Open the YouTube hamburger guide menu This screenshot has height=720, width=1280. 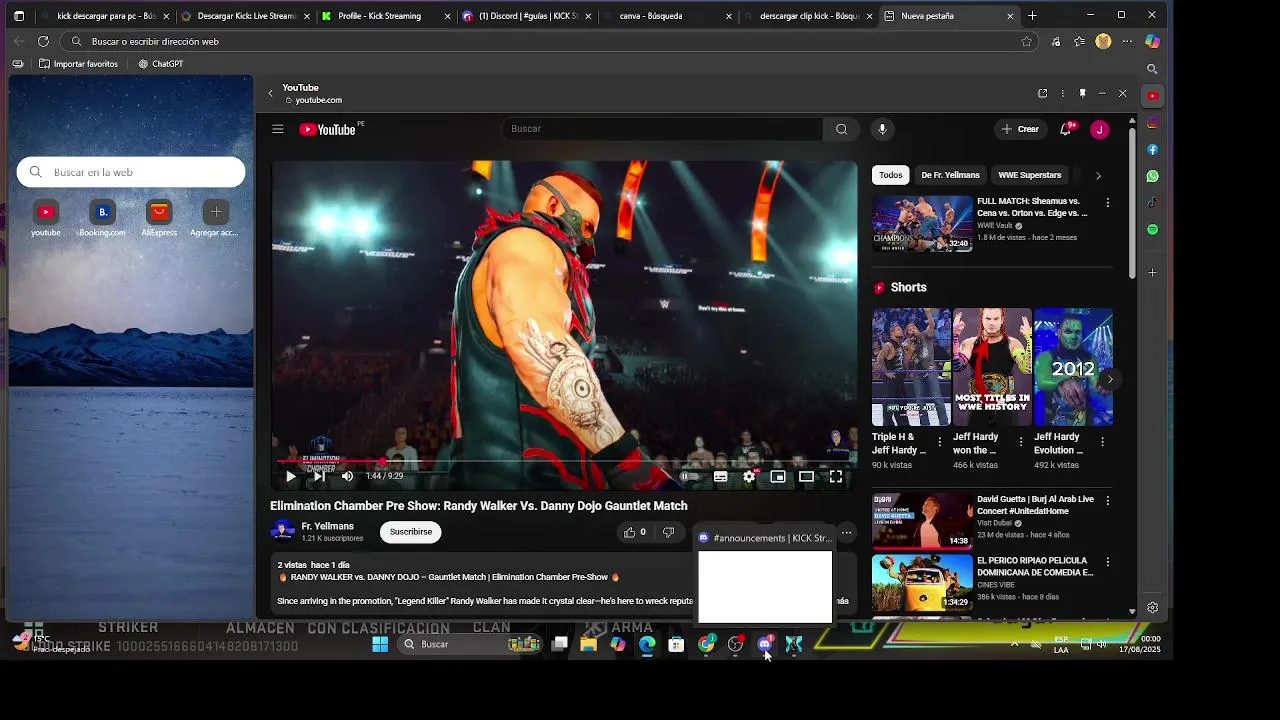point(278,129)
